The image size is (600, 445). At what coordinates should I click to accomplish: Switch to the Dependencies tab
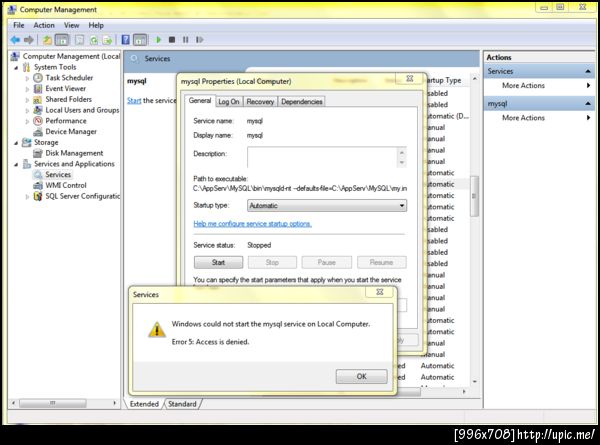tap(302, 101)
